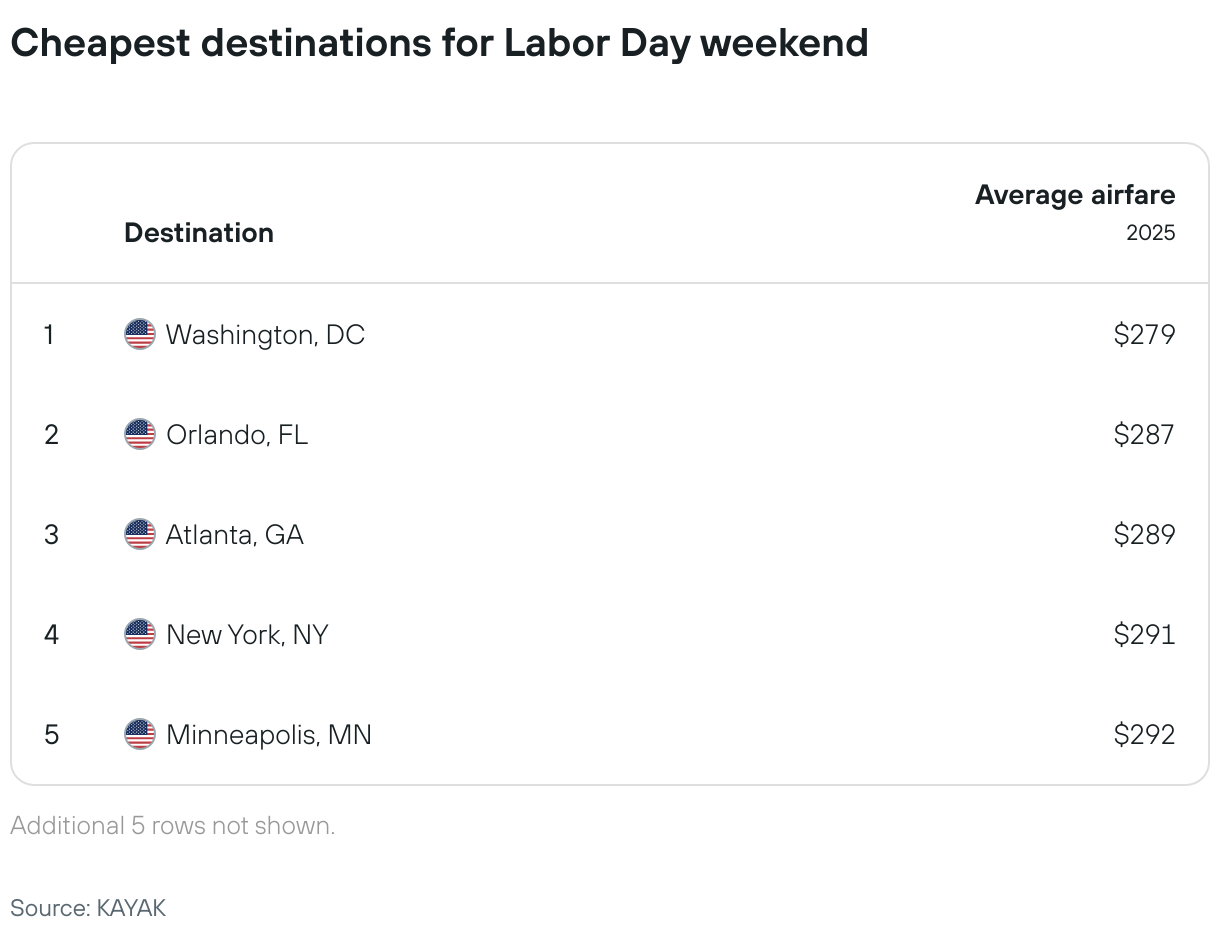Viewport: 1220px width, 936px height.
Task: Click the $287 airfare for Orlando
Action: tap(1145, 434)
